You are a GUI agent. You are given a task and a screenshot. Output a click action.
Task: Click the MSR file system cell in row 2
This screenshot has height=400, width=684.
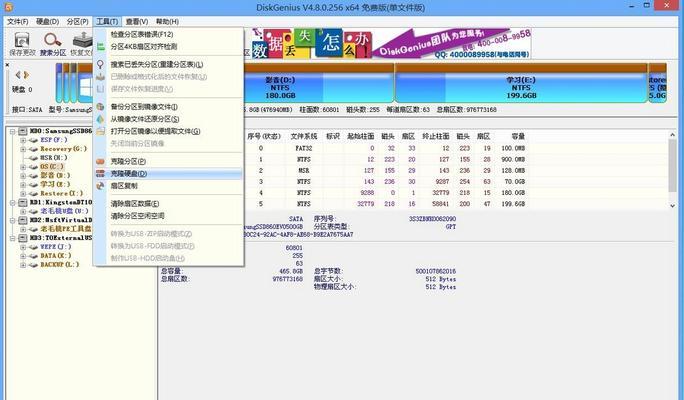point(304,171)
